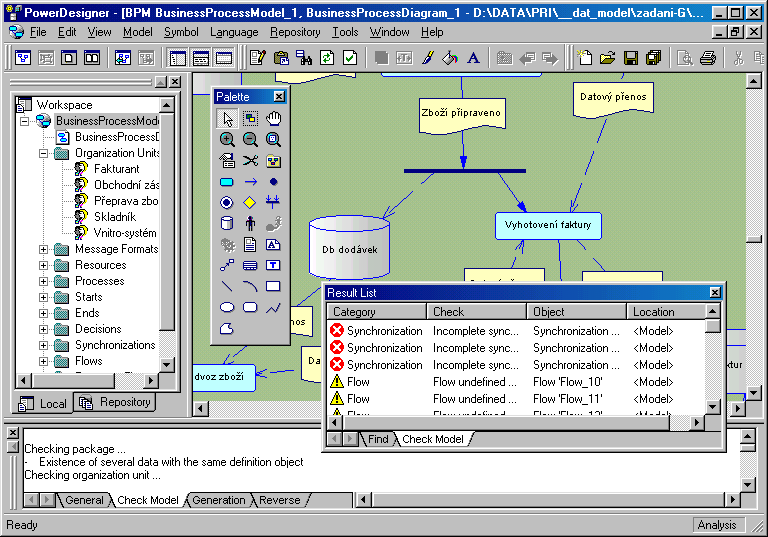Pick the Properties tool in Palette

coord(227,161)
